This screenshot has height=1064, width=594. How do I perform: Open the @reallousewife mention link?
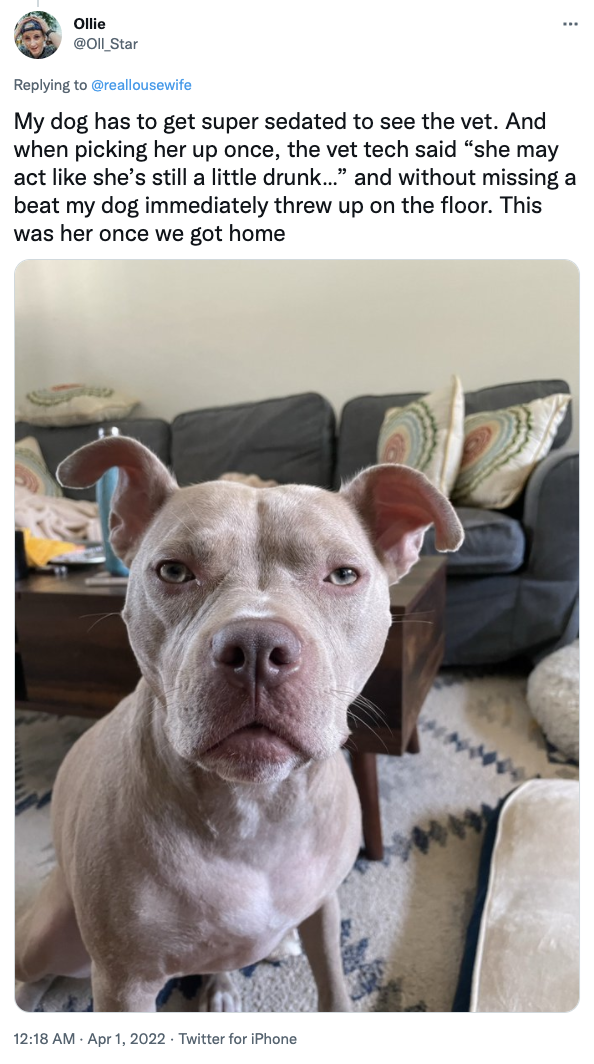point(141,85)
